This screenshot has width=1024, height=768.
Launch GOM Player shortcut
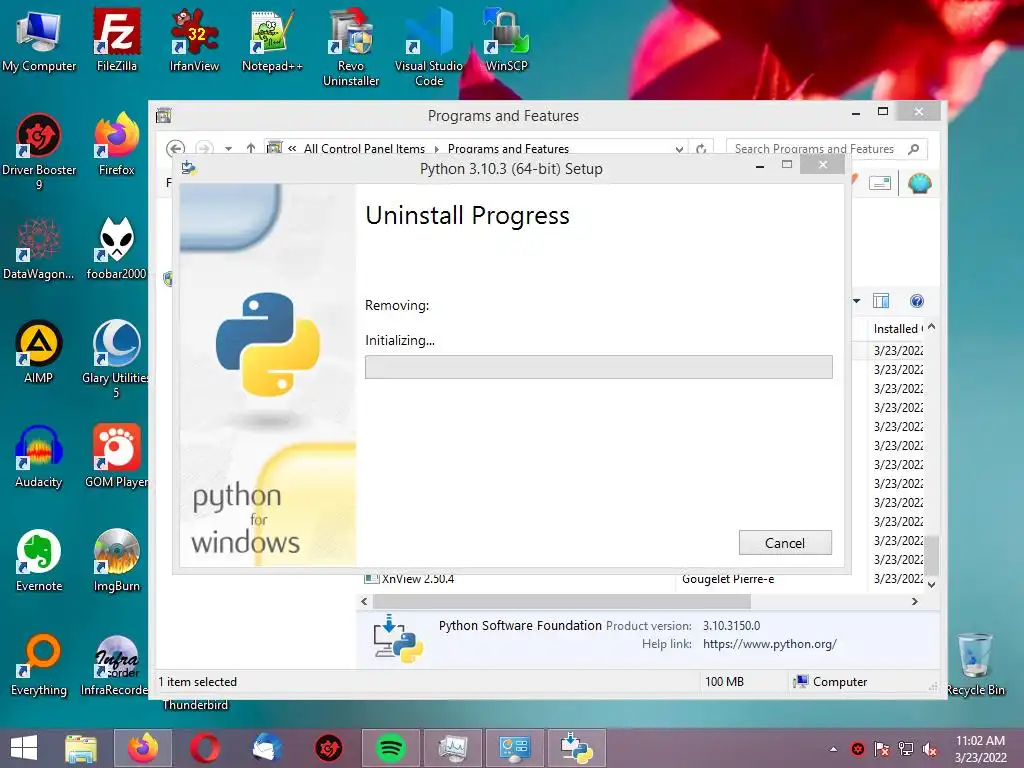pos(116,456)
